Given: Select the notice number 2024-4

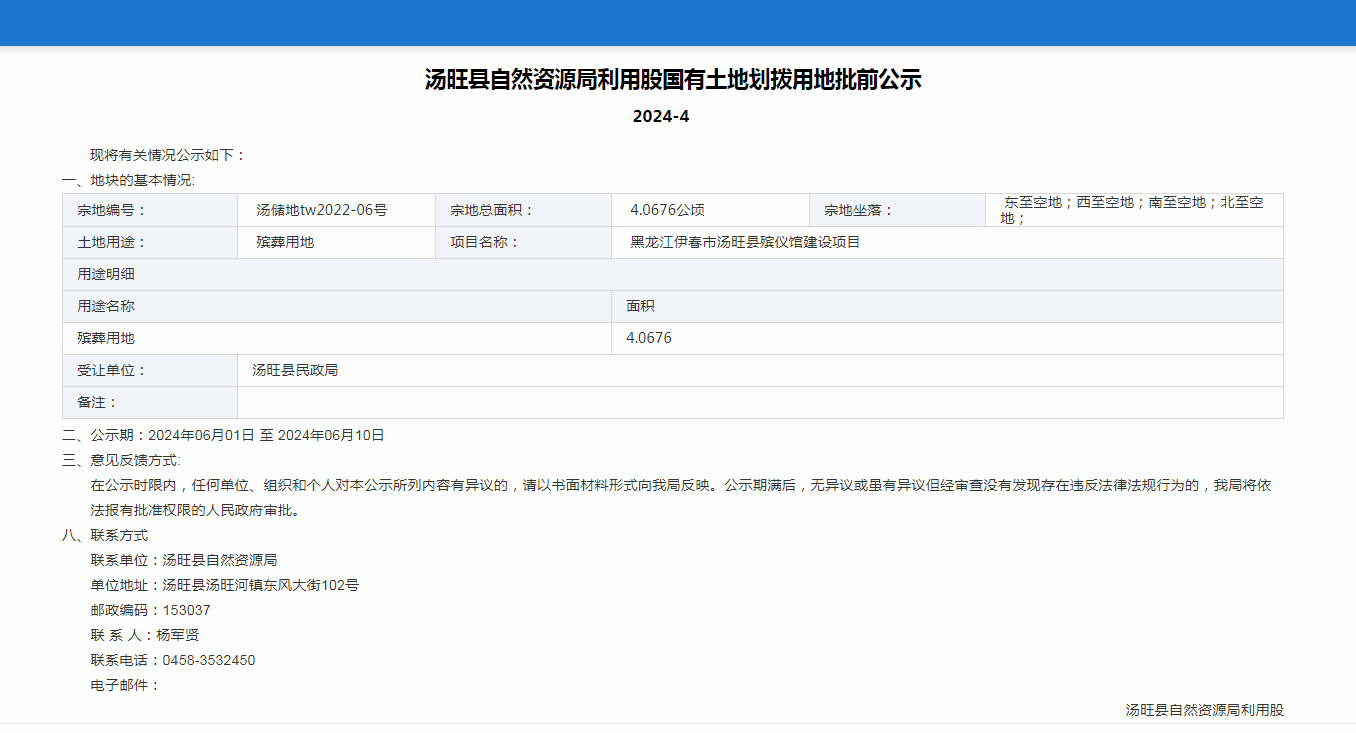Looking at the screenshot, I should [x=661, y=116].
